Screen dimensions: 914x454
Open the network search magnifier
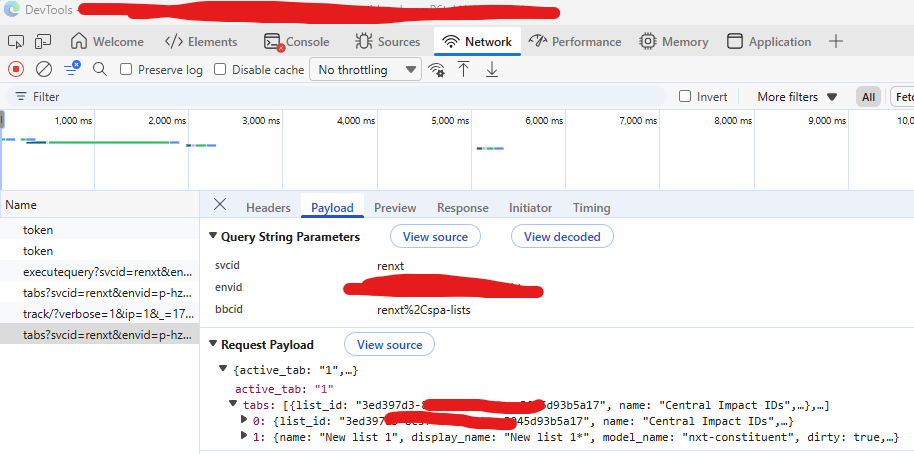pyautogui.click(x=100, y=70)
